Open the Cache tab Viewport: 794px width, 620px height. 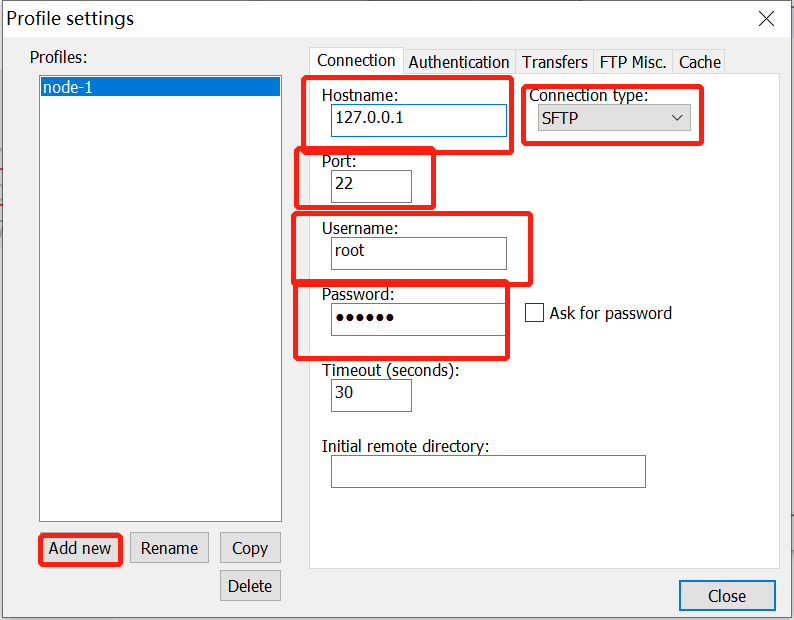tap(699, 62)
